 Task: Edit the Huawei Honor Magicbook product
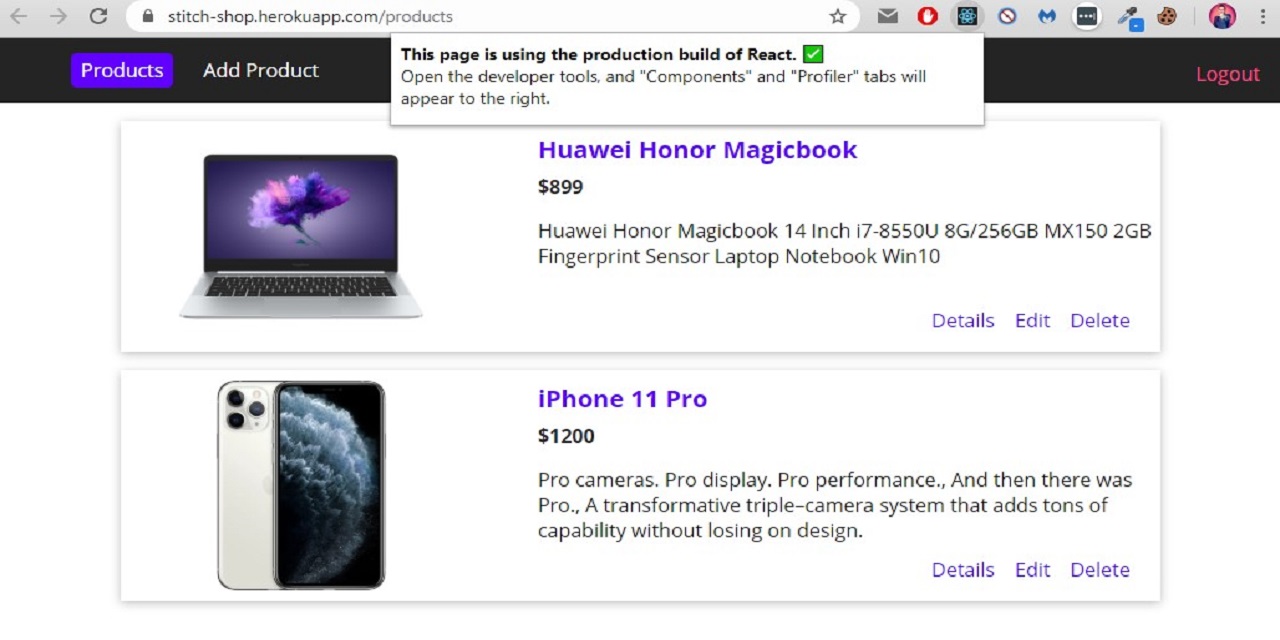tap(1032, 321)
